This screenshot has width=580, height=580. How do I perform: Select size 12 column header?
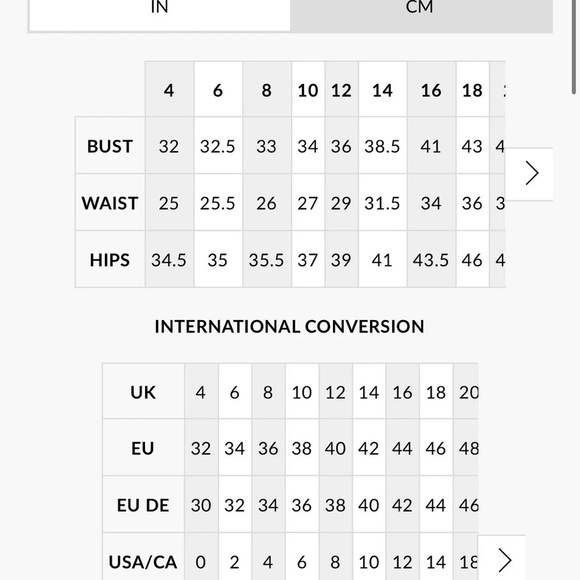[x=341, y=89]
